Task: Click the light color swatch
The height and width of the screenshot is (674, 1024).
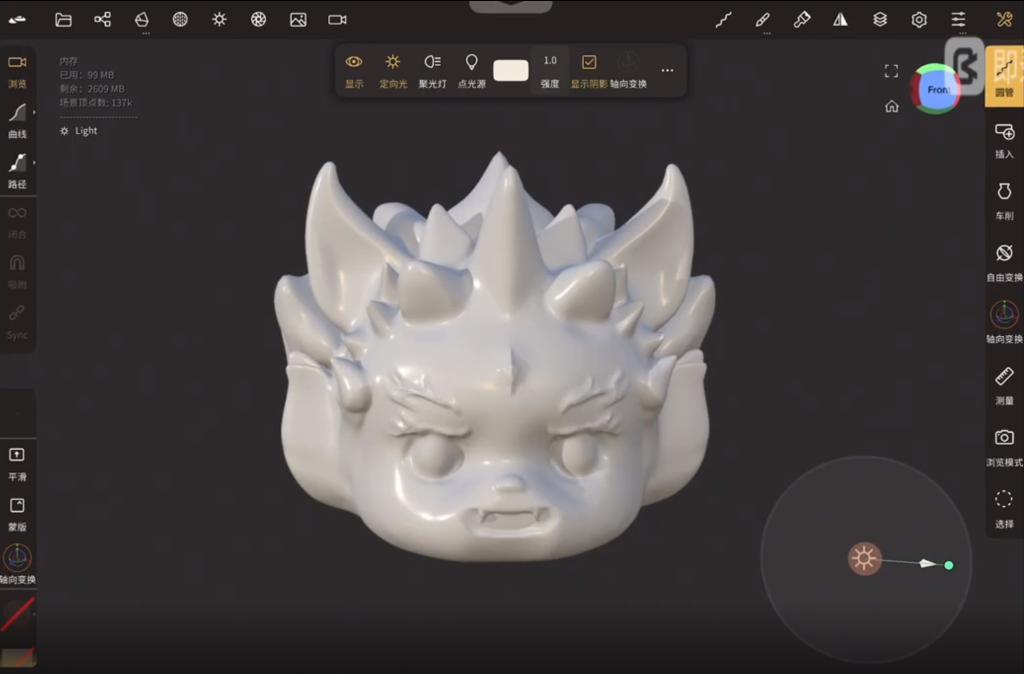Action: [x=510, y=69]
